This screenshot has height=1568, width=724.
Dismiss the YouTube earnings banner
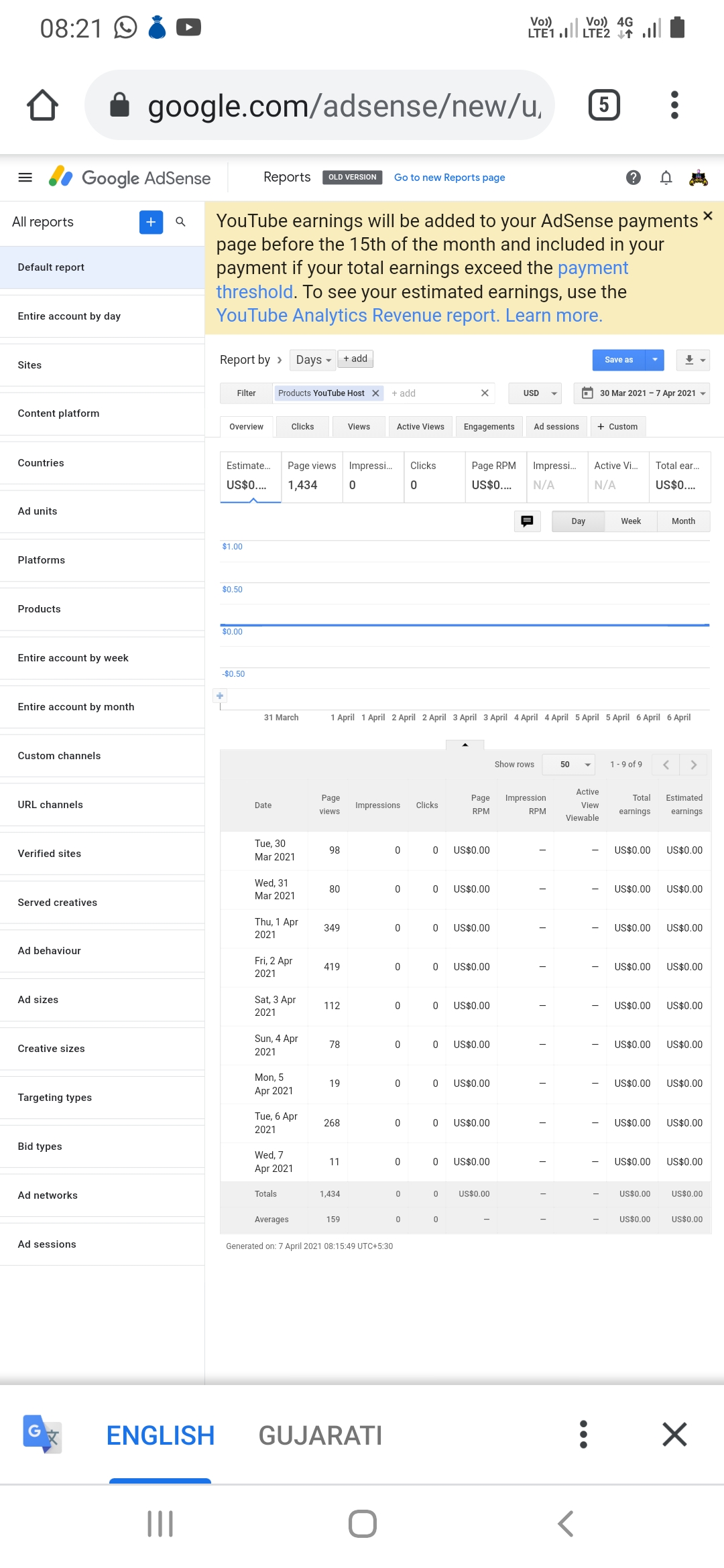pyautogui.click(x=708, y=216)
